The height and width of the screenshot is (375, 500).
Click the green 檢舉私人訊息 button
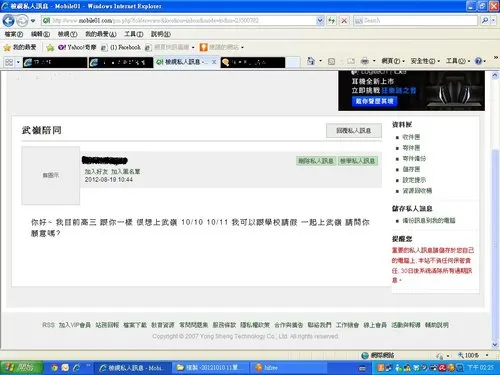pyautogui.click(x=357, y=161)
